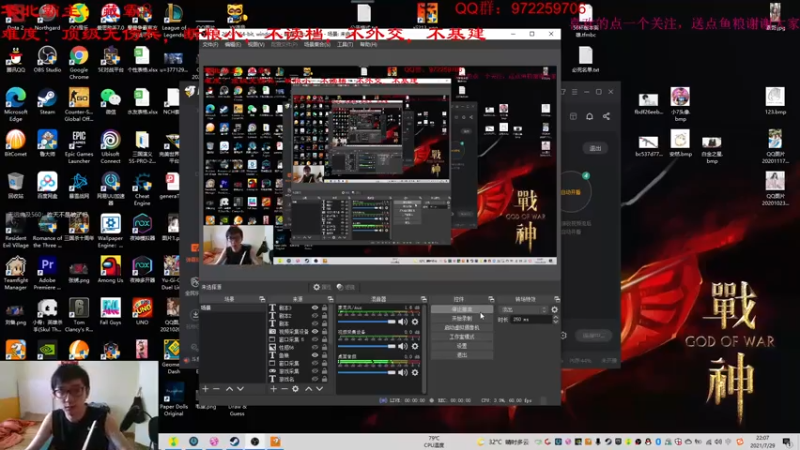The image size is (800, 450).
Task: Click the 启动虚拟摄像机 virtual camera button
Action: (x=462, y=328)
